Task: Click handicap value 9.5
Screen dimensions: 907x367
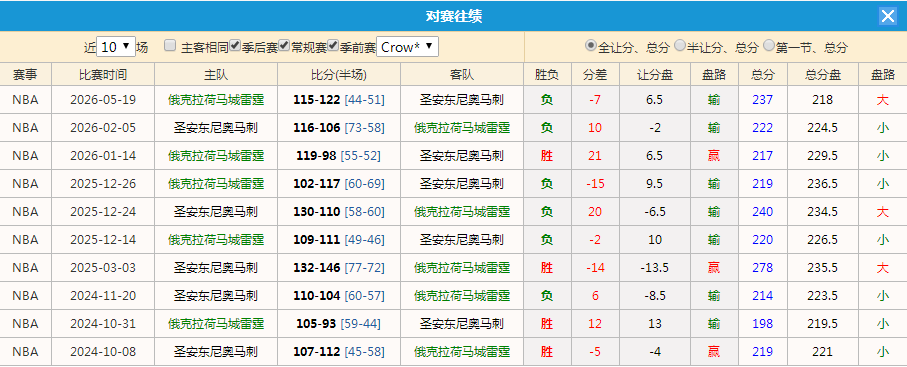Action: pos(655,184)
